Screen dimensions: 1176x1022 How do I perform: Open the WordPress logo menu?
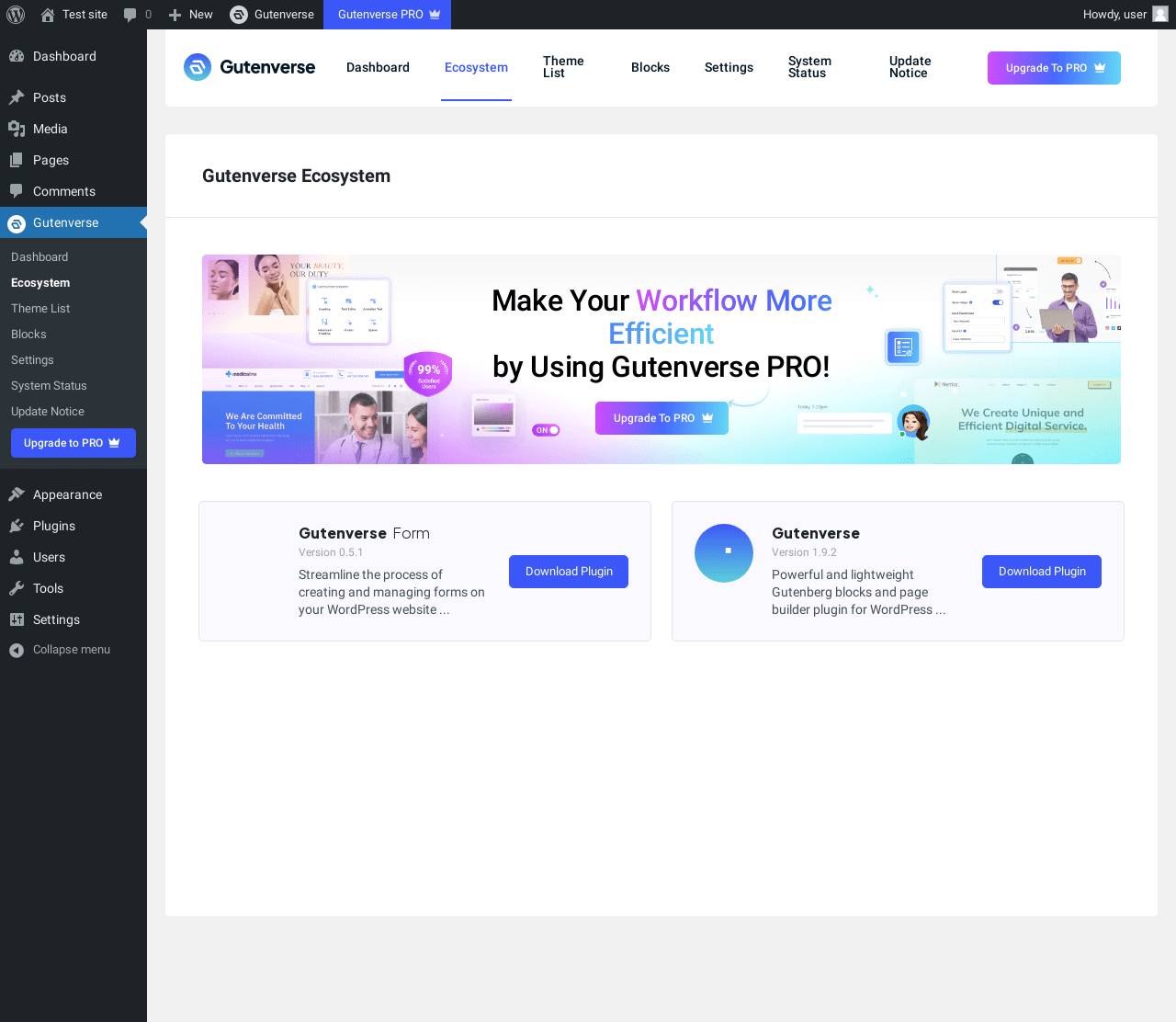[16, 15]
